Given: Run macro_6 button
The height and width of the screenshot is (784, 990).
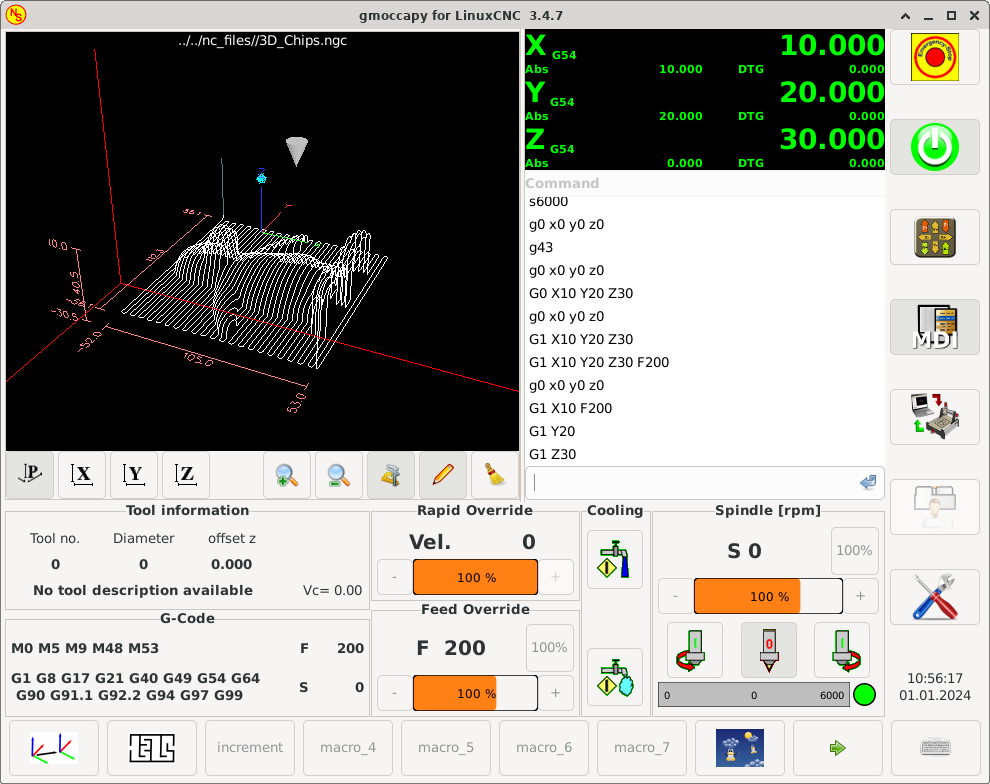Looking at the screenshot, I should pyautogui.click(x=544, y=748).
